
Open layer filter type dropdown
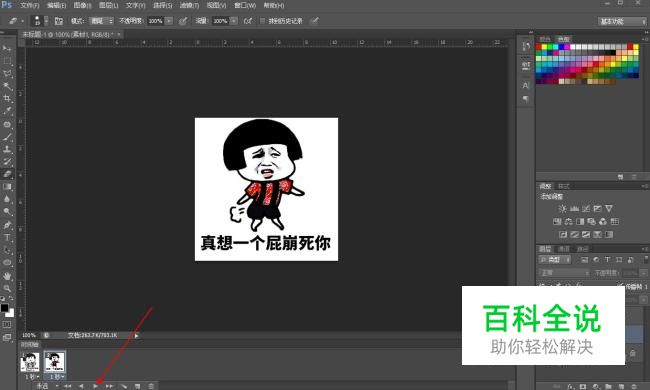coord(555,260)
